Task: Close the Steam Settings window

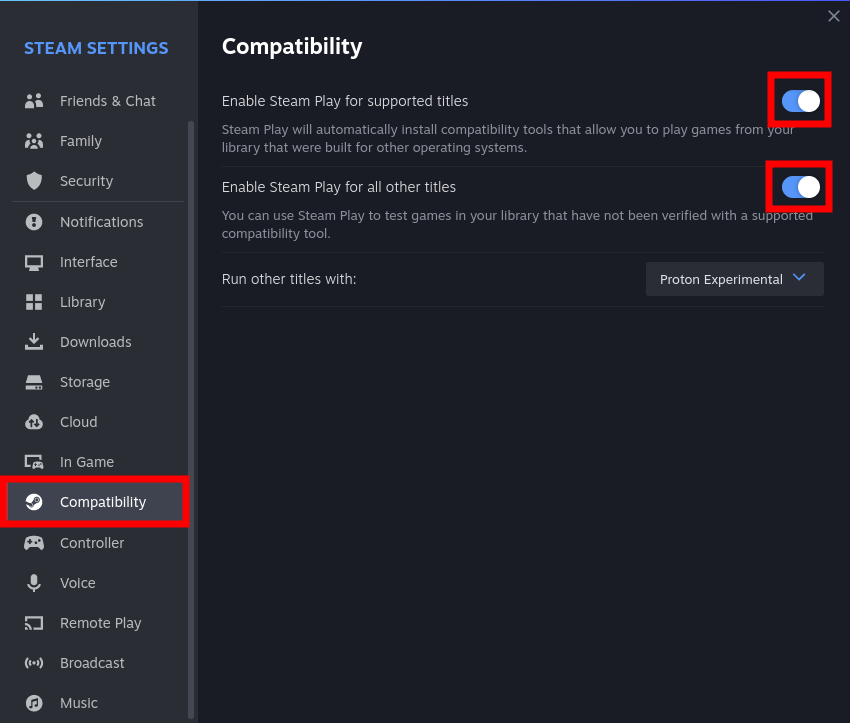Action: pyautogui.click(x=834, y=16)
